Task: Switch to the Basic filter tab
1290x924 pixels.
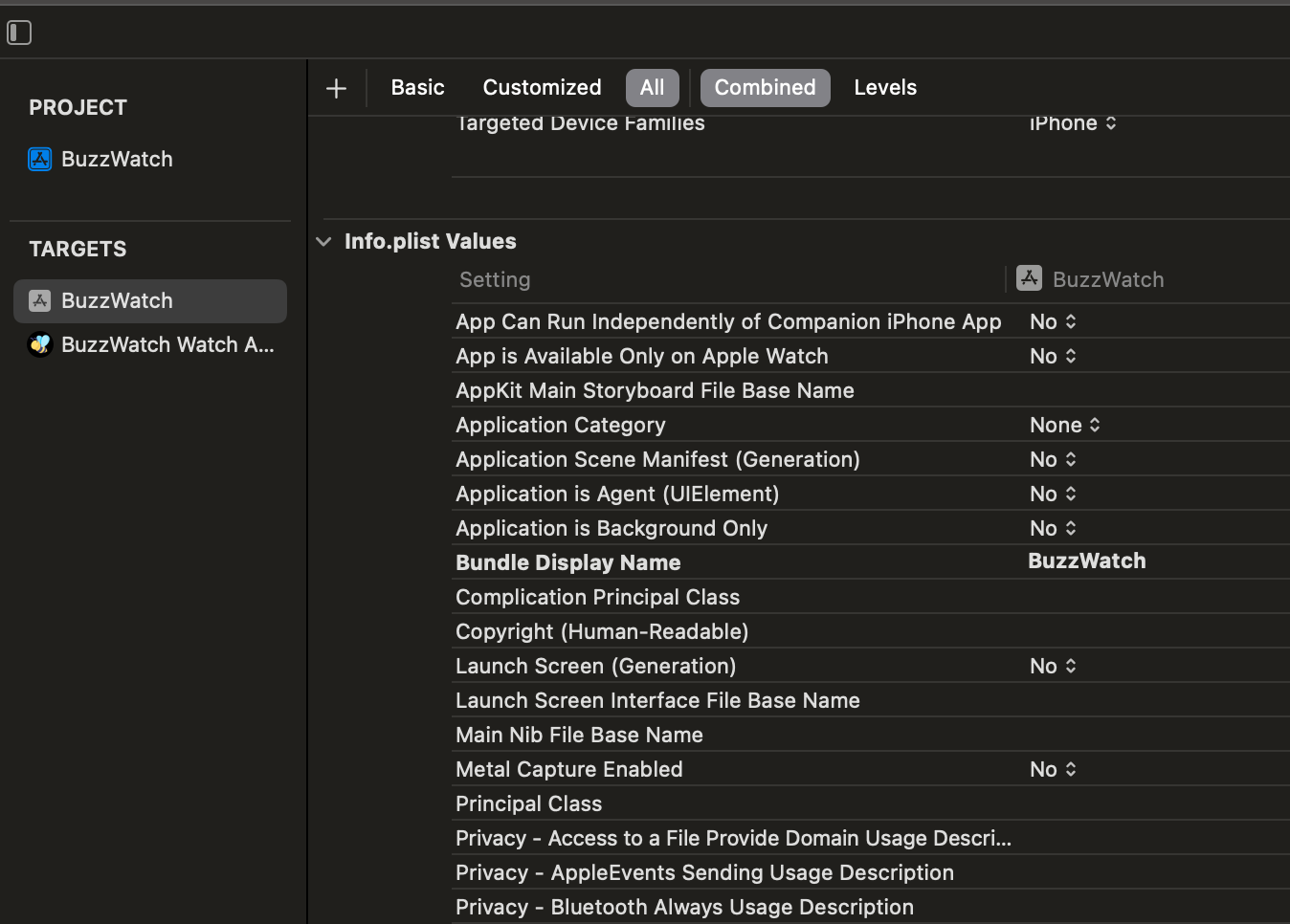Action: pos(417,87)
